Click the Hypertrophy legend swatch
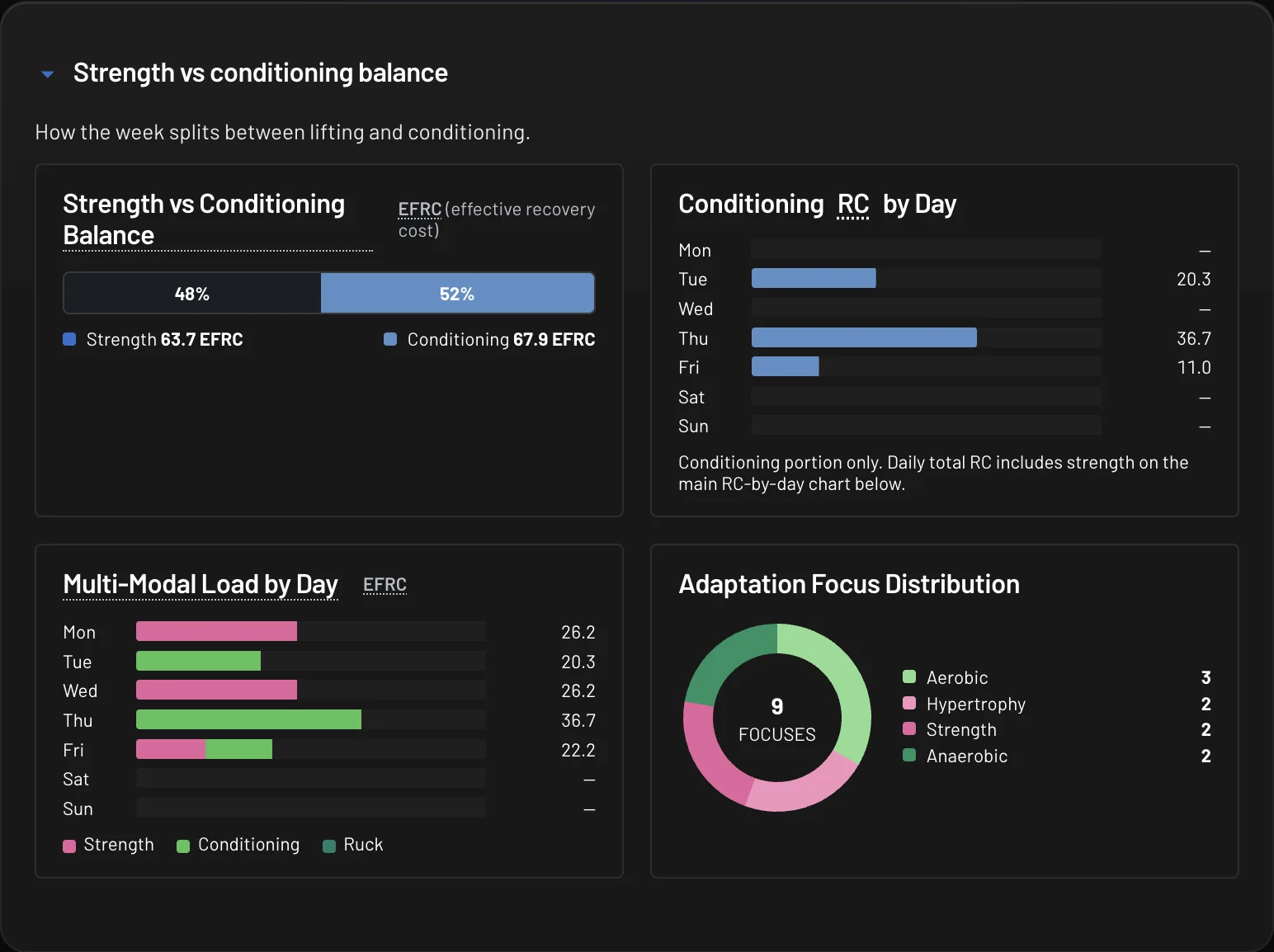The image size is (1274, 952). point(909,703)
